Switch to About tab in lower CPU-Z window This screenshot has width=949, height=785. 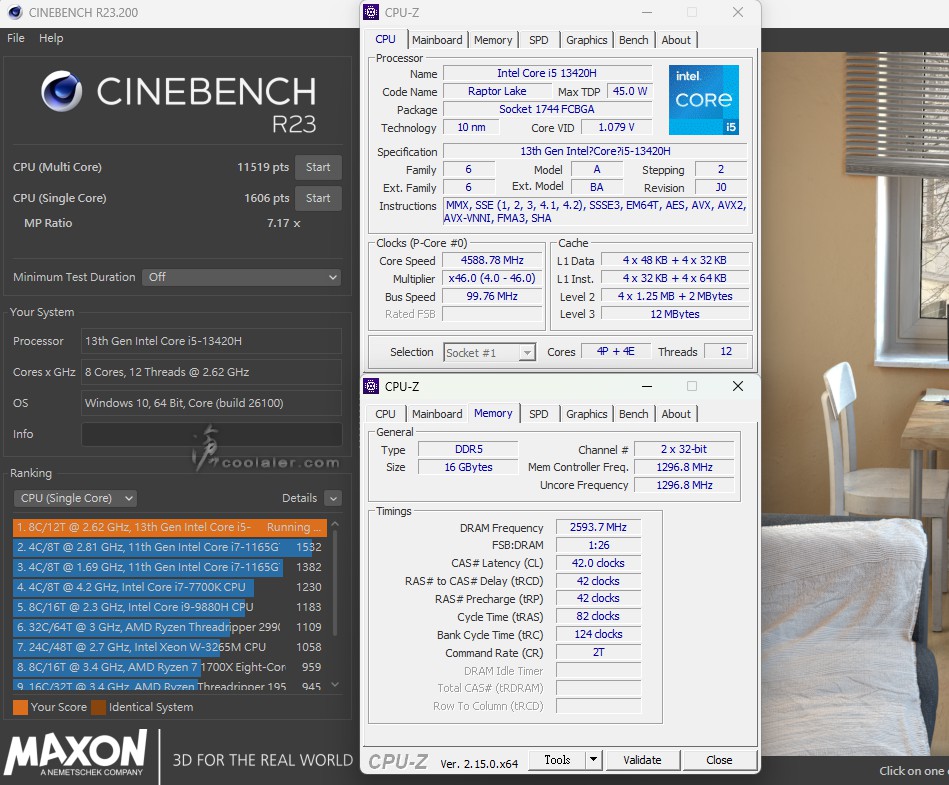[x=676, y=414]
